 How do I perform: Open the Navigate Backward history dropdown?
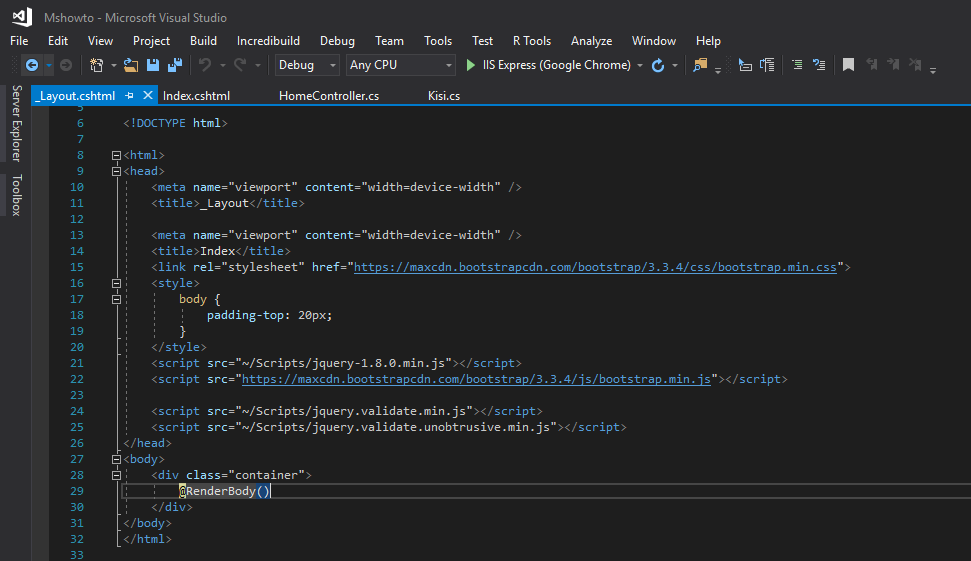click(48, 65)
